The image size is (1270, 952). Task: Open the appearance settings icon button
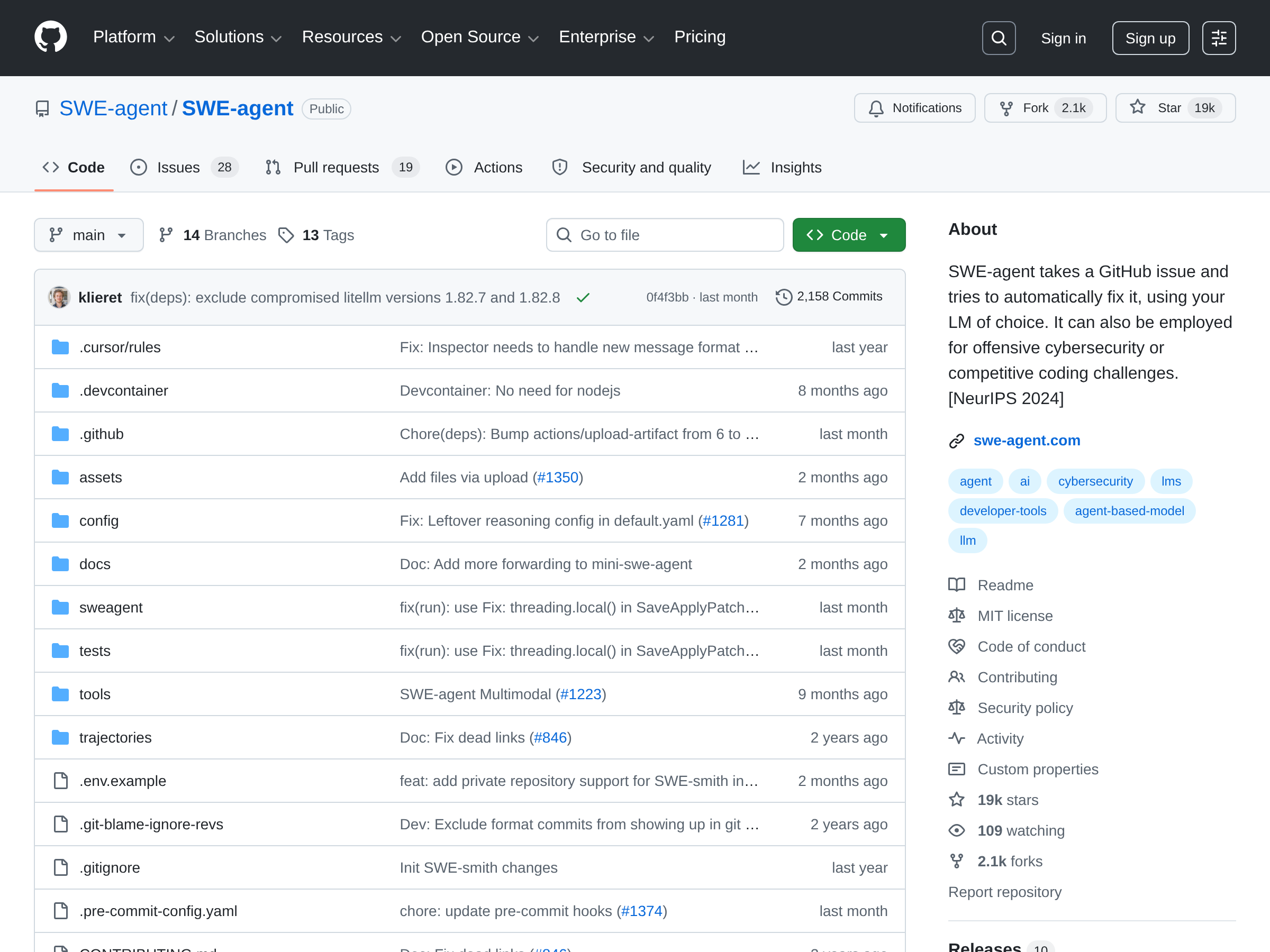[1218, 38]
